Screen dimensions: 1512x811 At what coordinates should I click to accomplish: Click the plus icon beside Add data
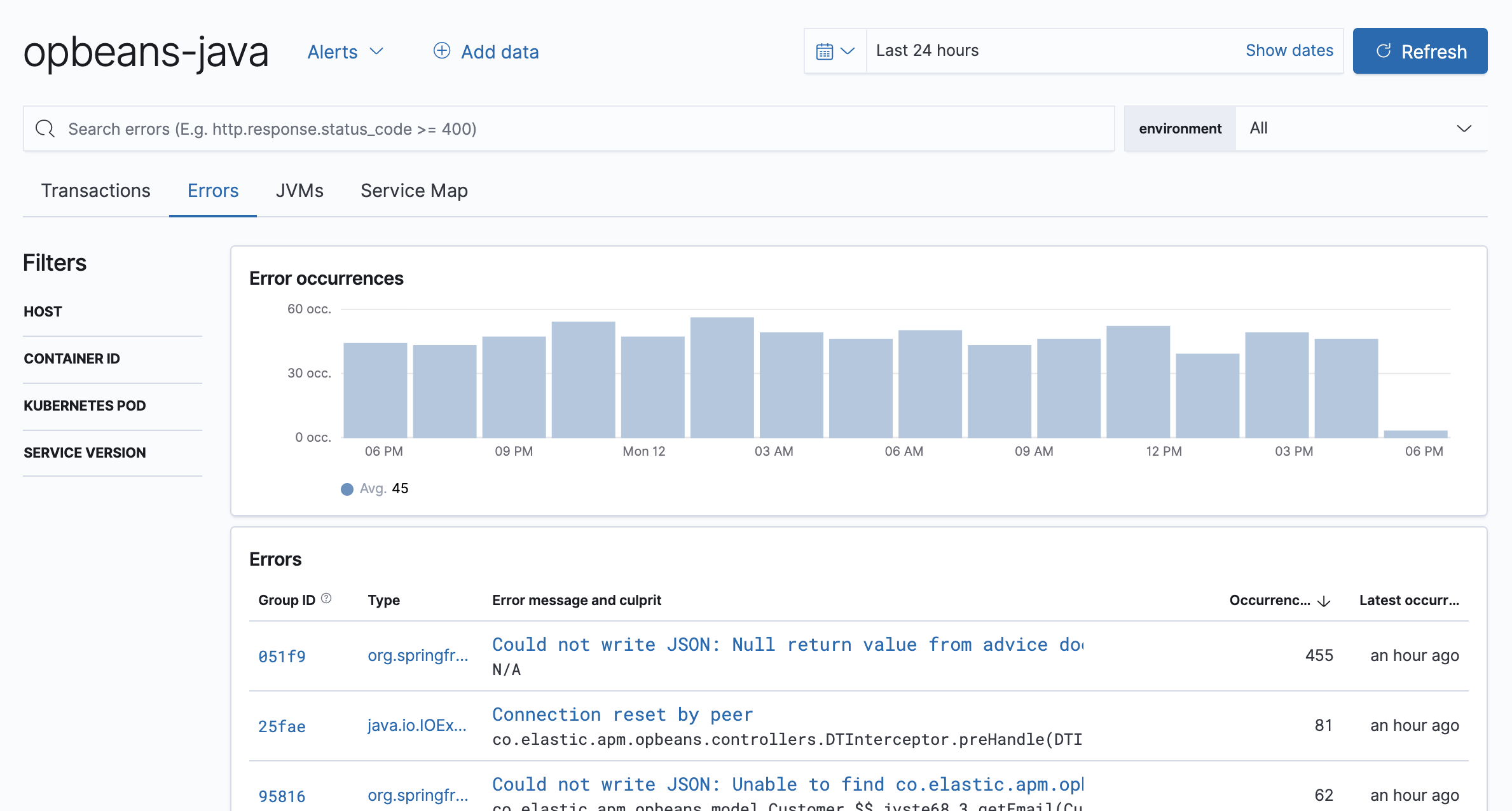[441, 51]
